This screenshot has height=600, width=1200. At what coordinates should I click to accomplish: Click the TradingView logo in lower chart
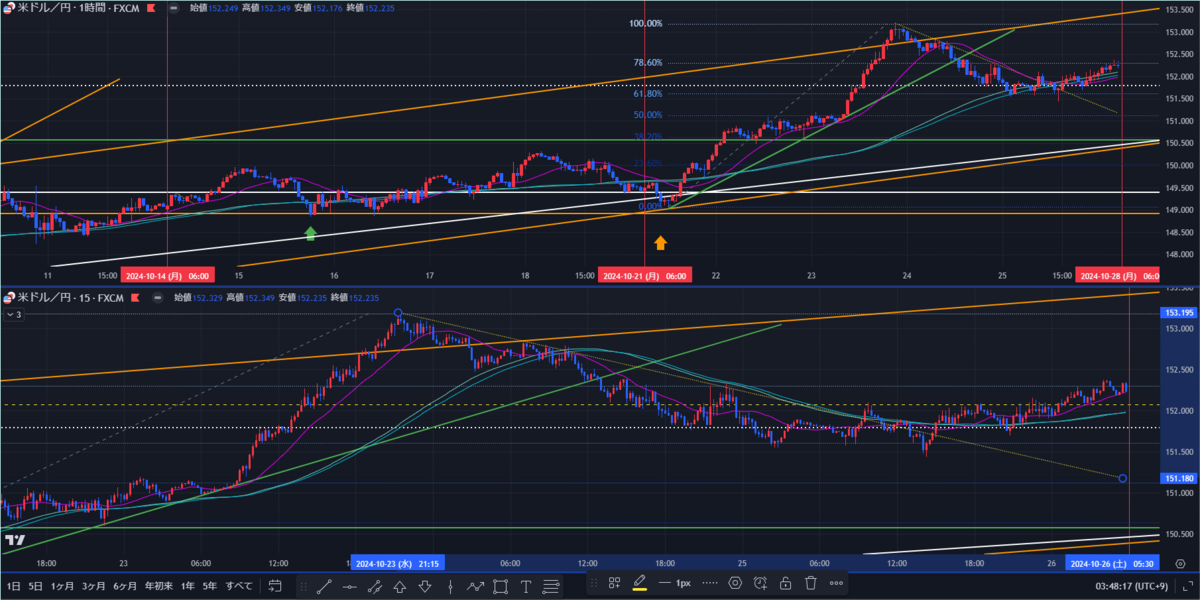[14, 540]
